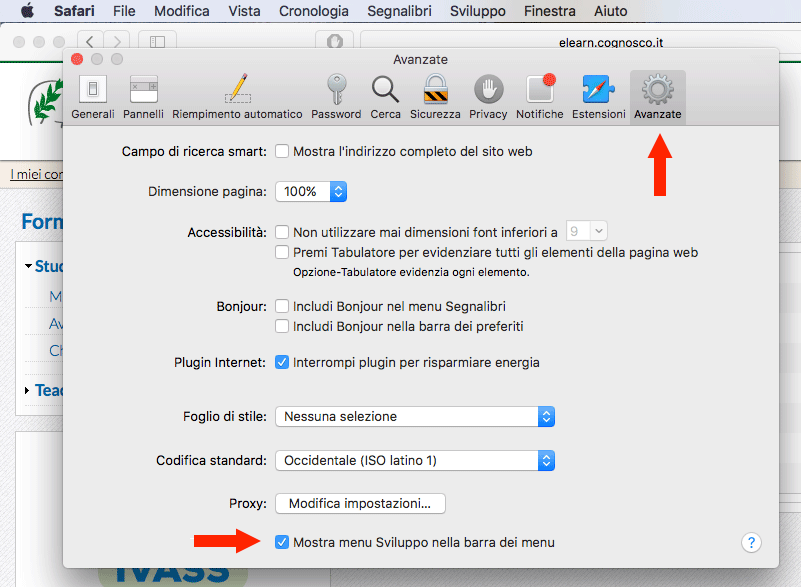Open the Finestra menu

coord(550,11)
